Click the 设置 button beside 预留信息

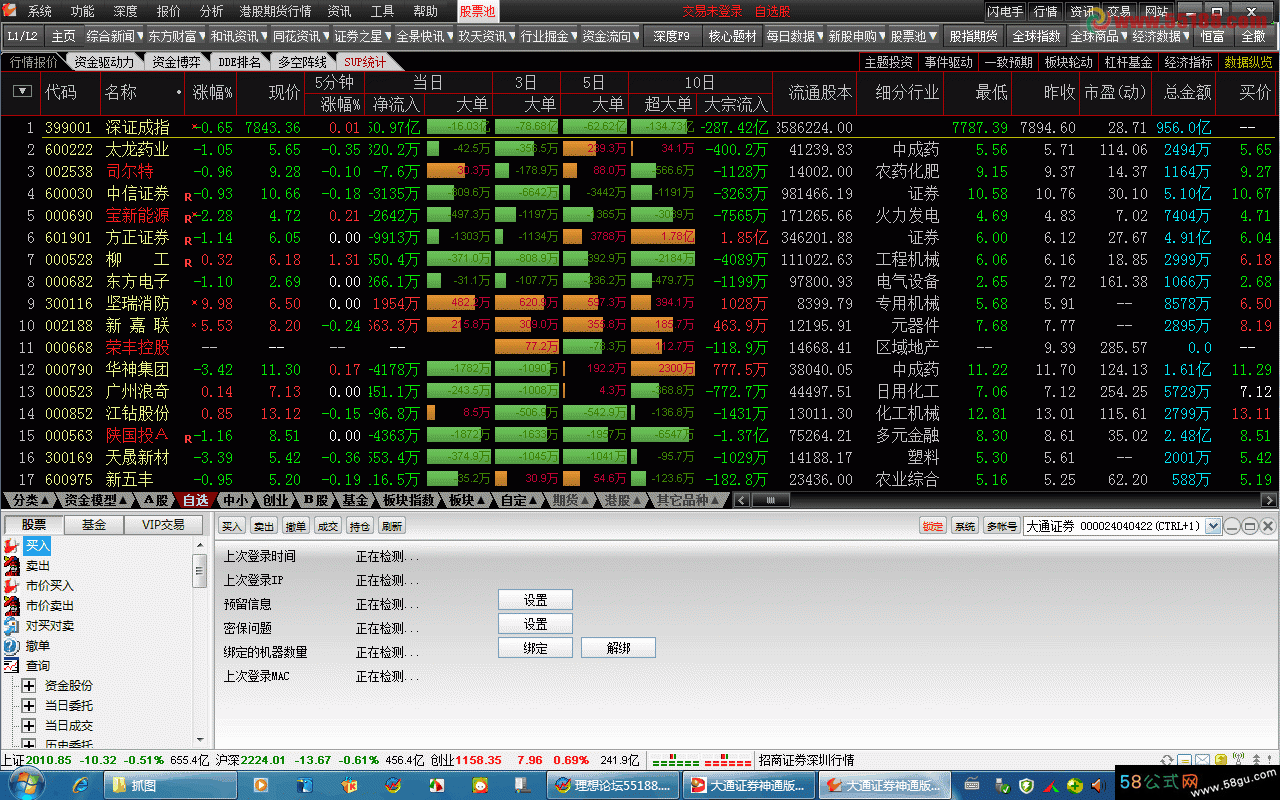coord(535,600)
